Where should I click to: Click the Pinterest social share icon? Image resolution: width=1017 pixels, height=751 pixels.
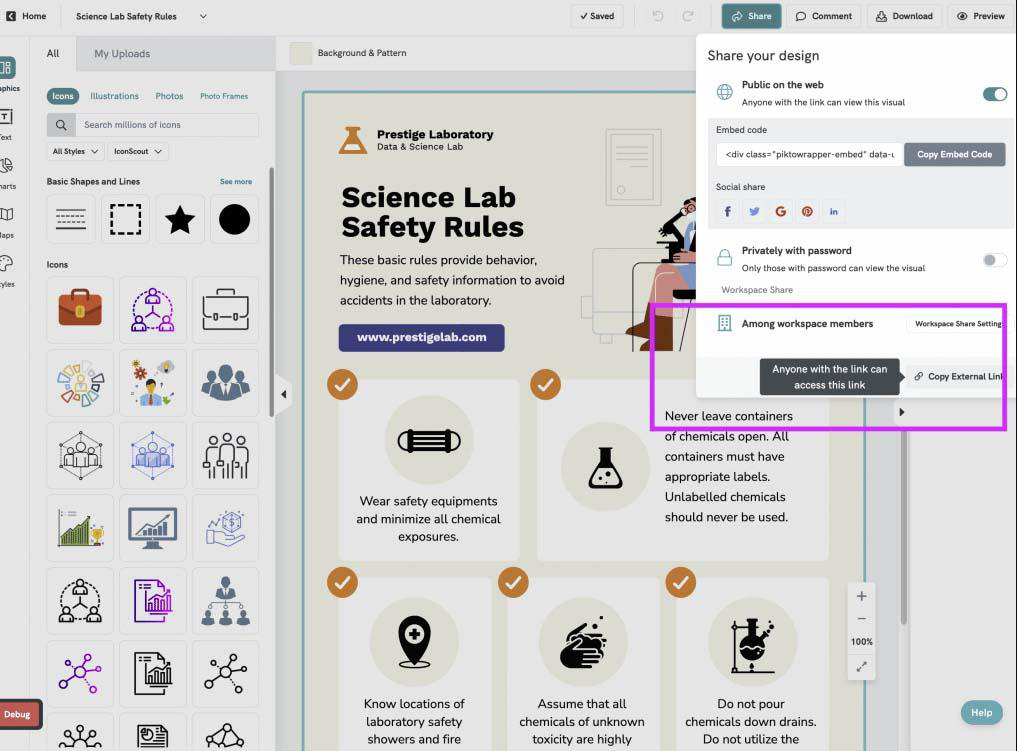coord(807,211)
